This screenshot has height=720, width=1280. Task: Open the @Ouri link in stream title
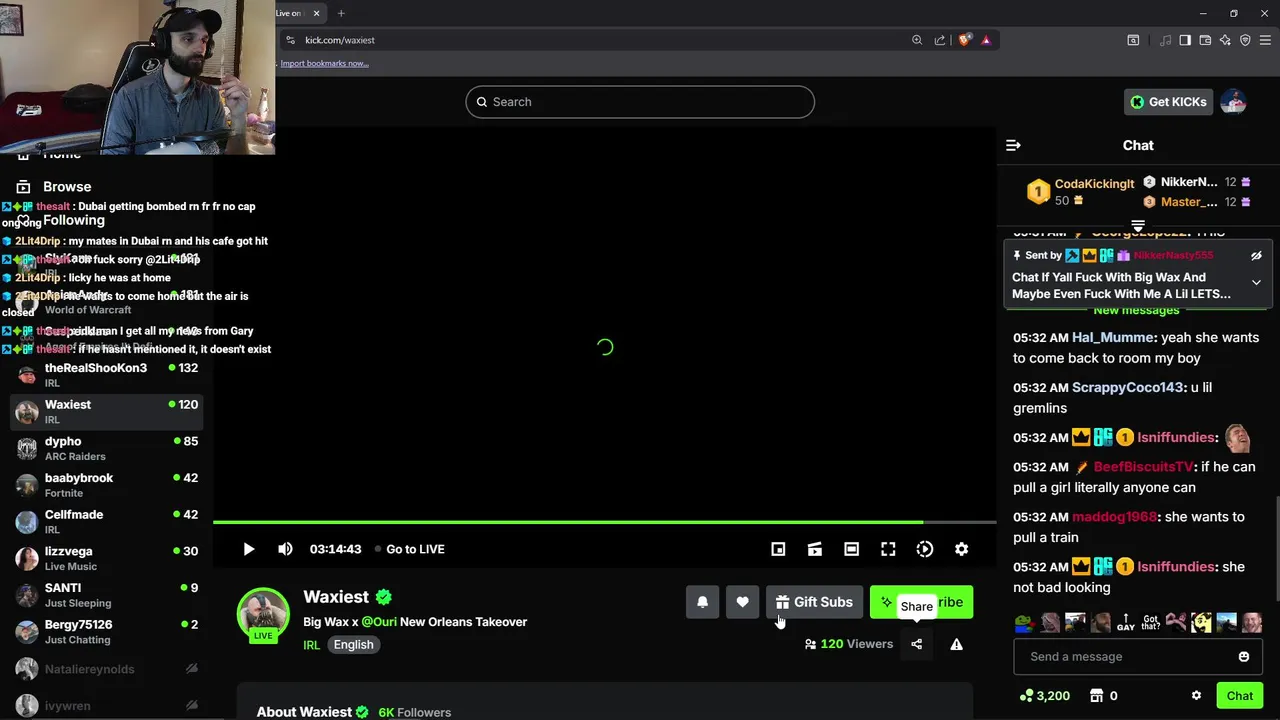pos(379,622)
